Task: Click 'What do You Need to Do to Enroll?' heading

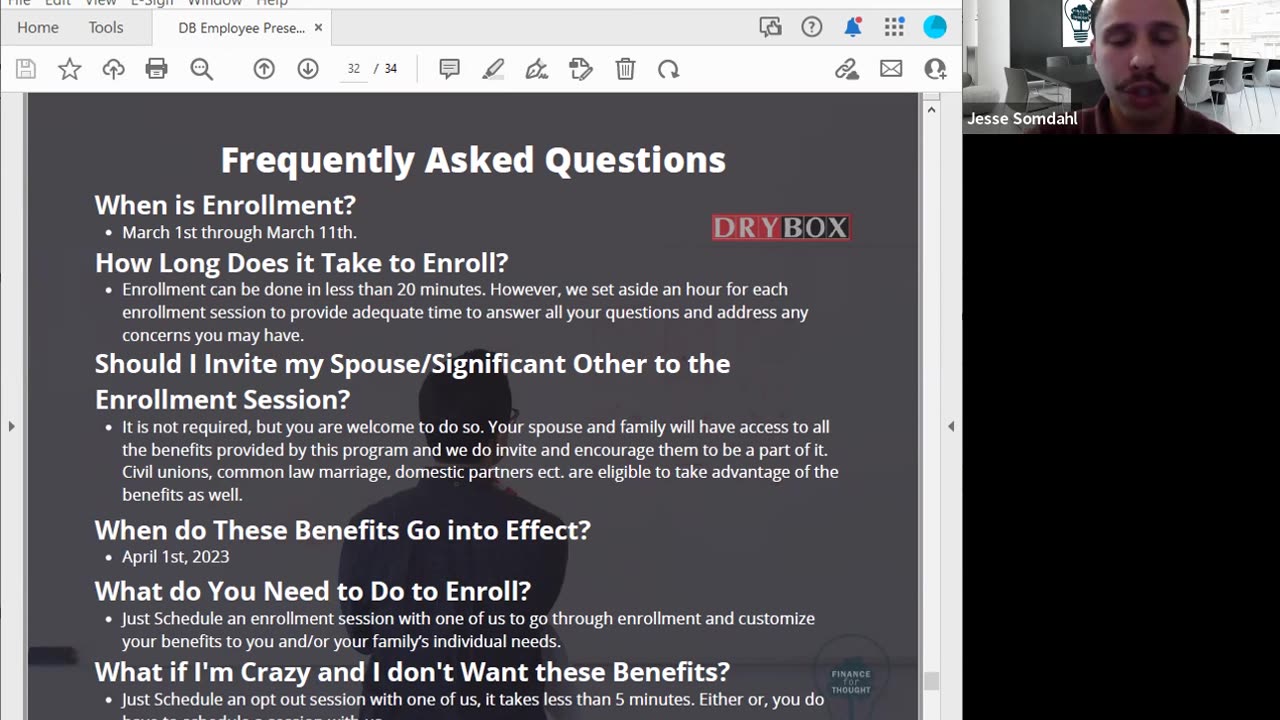Action: click(313, 590)
